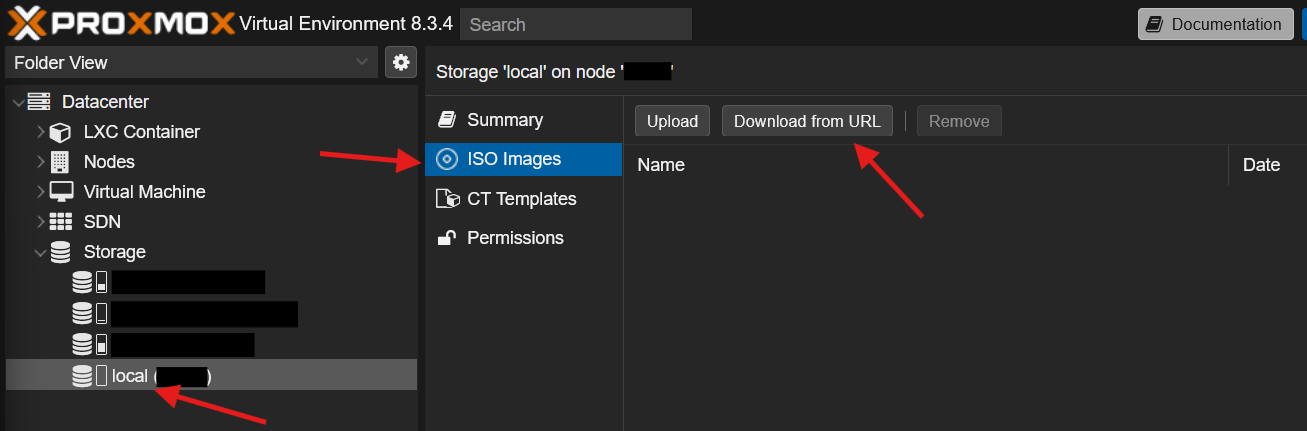Image resolution: width=1307 pixels, height=431 pixels.
Task: Expand the Nodes tree branch
Action: click(x=40, y=162)
